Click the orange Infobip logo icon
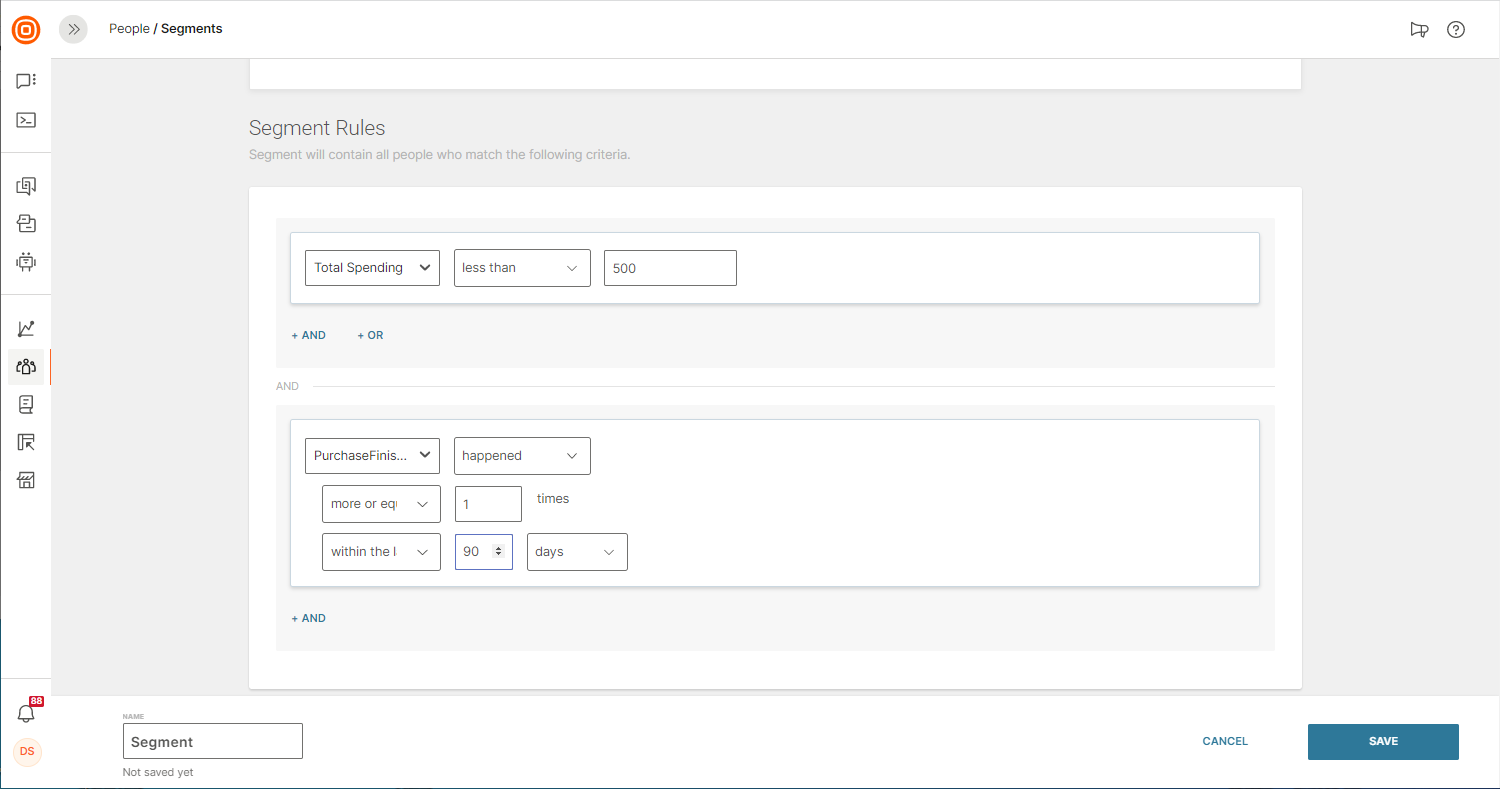The height and width of the screenshot is (789, 1500). pos(26,30)
